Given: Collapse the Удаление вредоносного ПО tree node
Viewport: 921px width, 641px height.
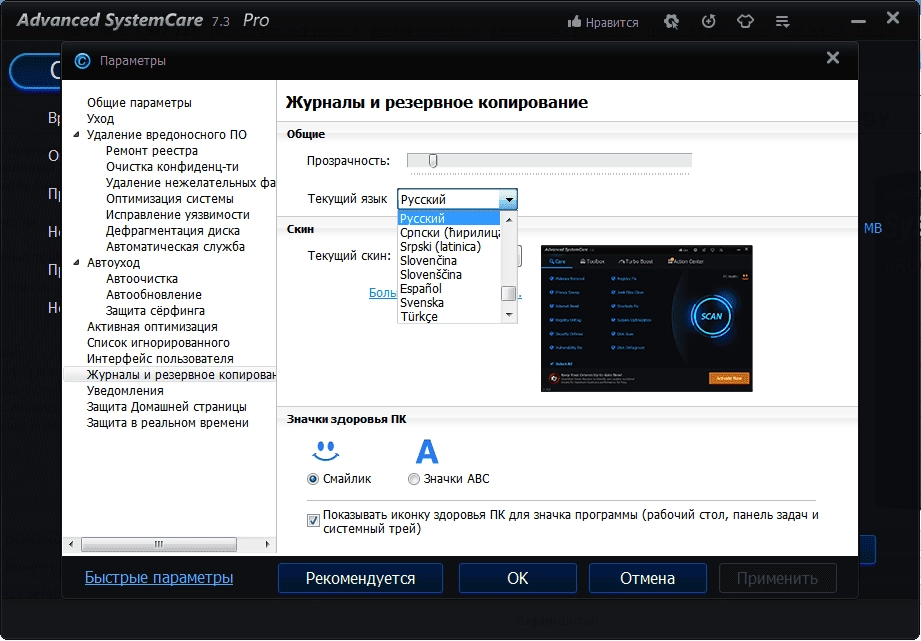Looking at the screenshot, I should [76, 135].
